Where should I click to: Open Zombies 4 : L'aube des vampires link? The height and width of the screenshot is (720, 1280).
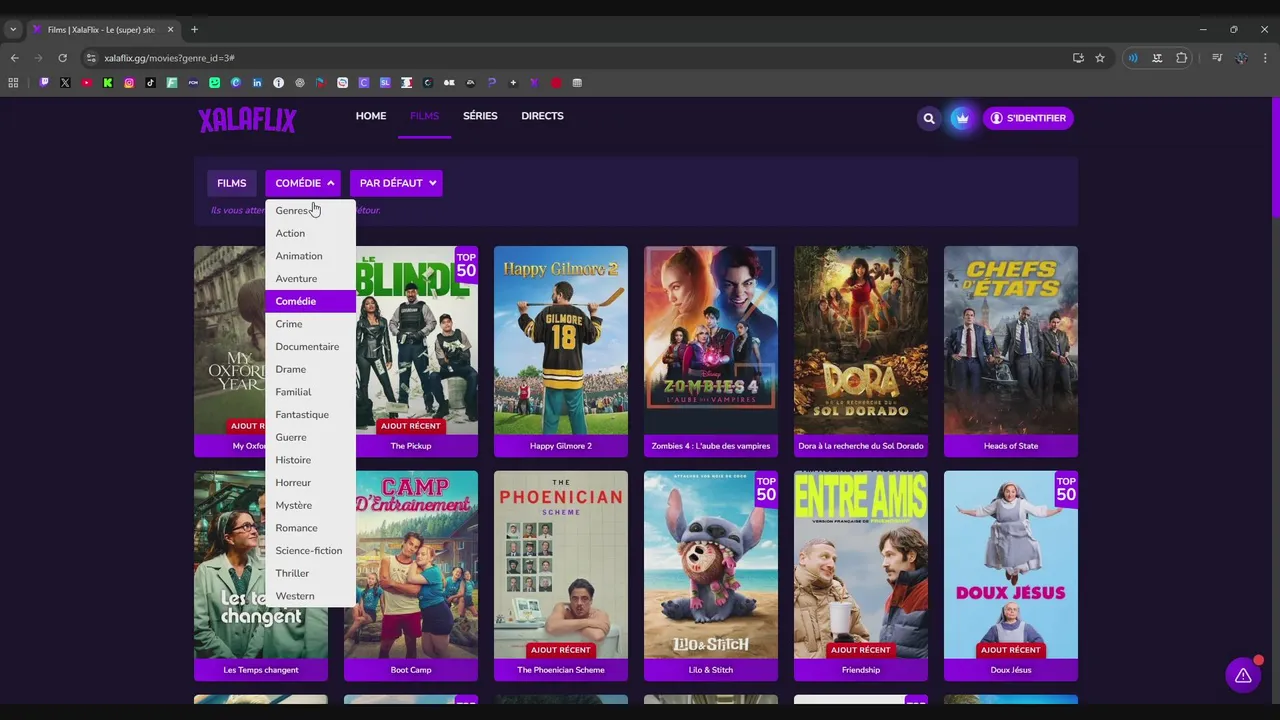(711, 446)
